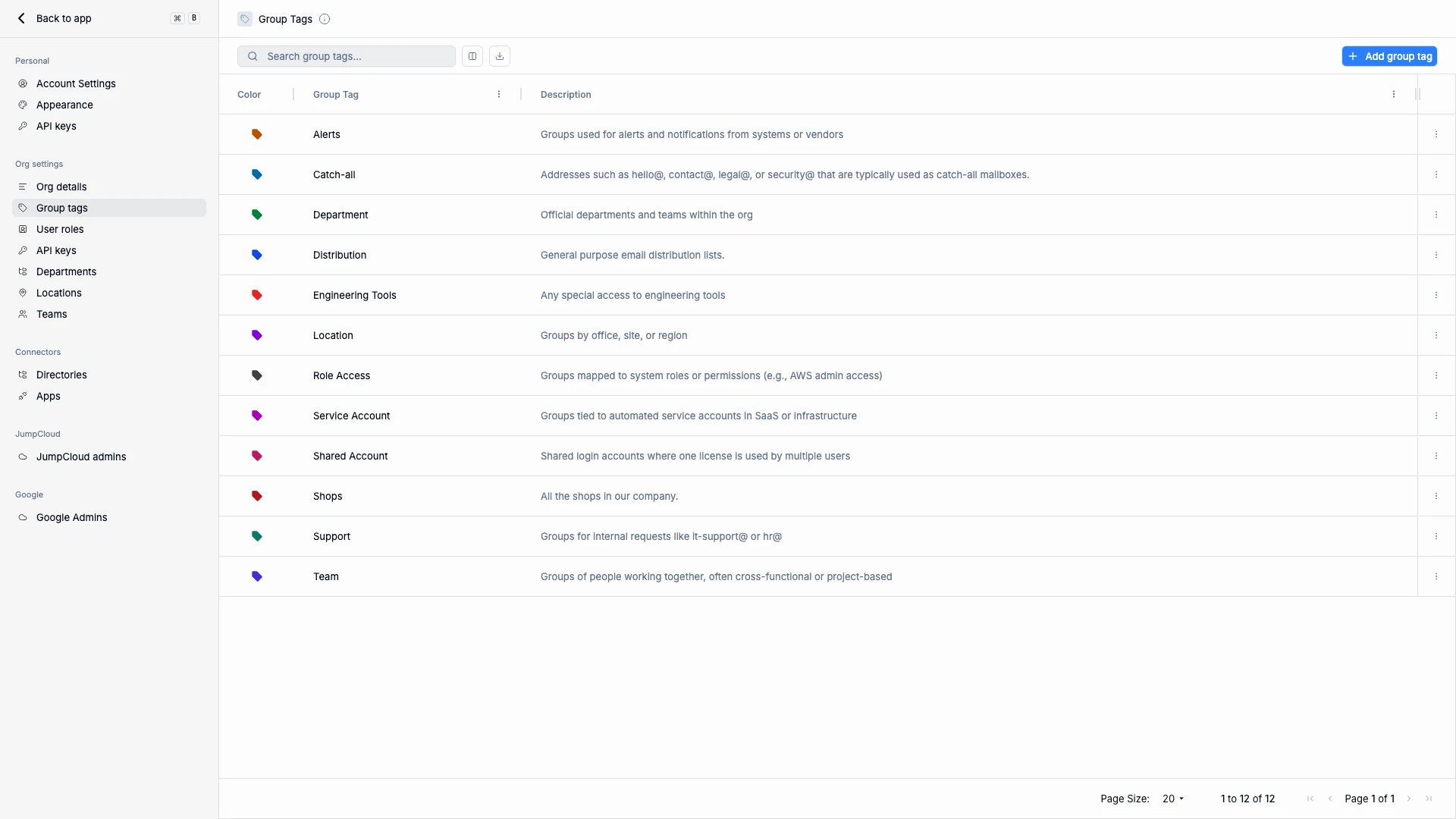Click the plus icon on Add group tag

[1354, 56]
